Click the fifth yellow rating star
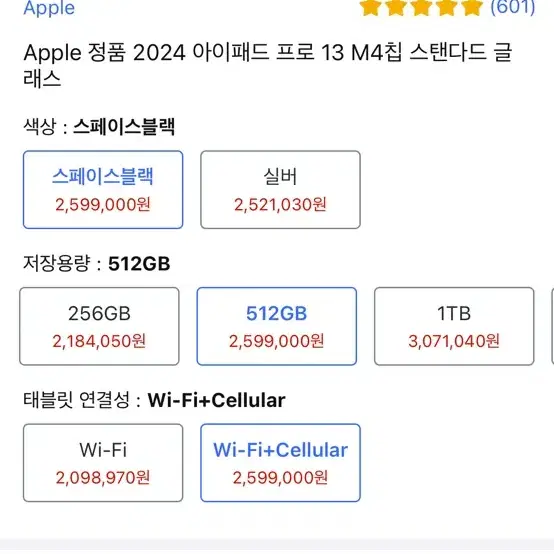 pyautogui.click(x=472, y=8)
